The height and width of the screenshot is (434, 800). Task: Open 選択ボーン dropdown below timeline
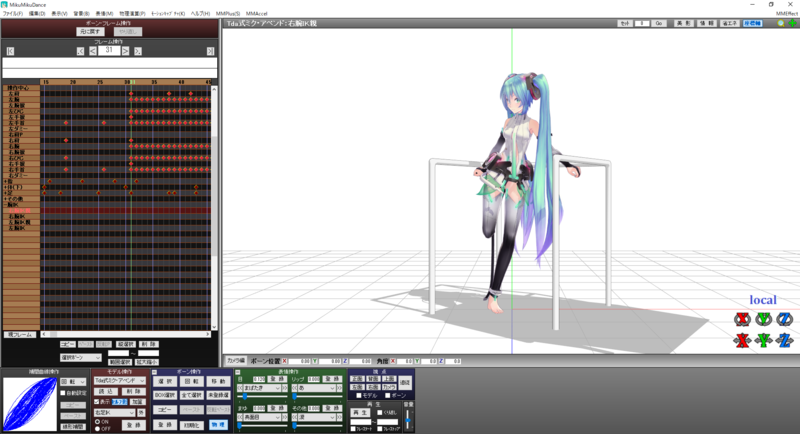[x=81, y=358]
